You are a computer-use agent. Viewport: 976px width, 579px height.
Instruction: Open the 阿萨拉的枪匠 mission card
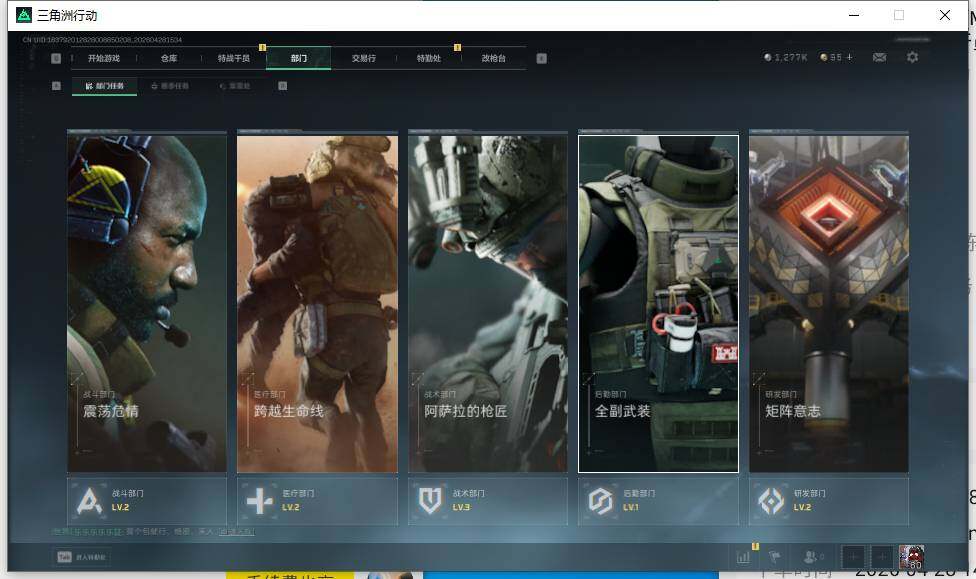coord(488,304)
